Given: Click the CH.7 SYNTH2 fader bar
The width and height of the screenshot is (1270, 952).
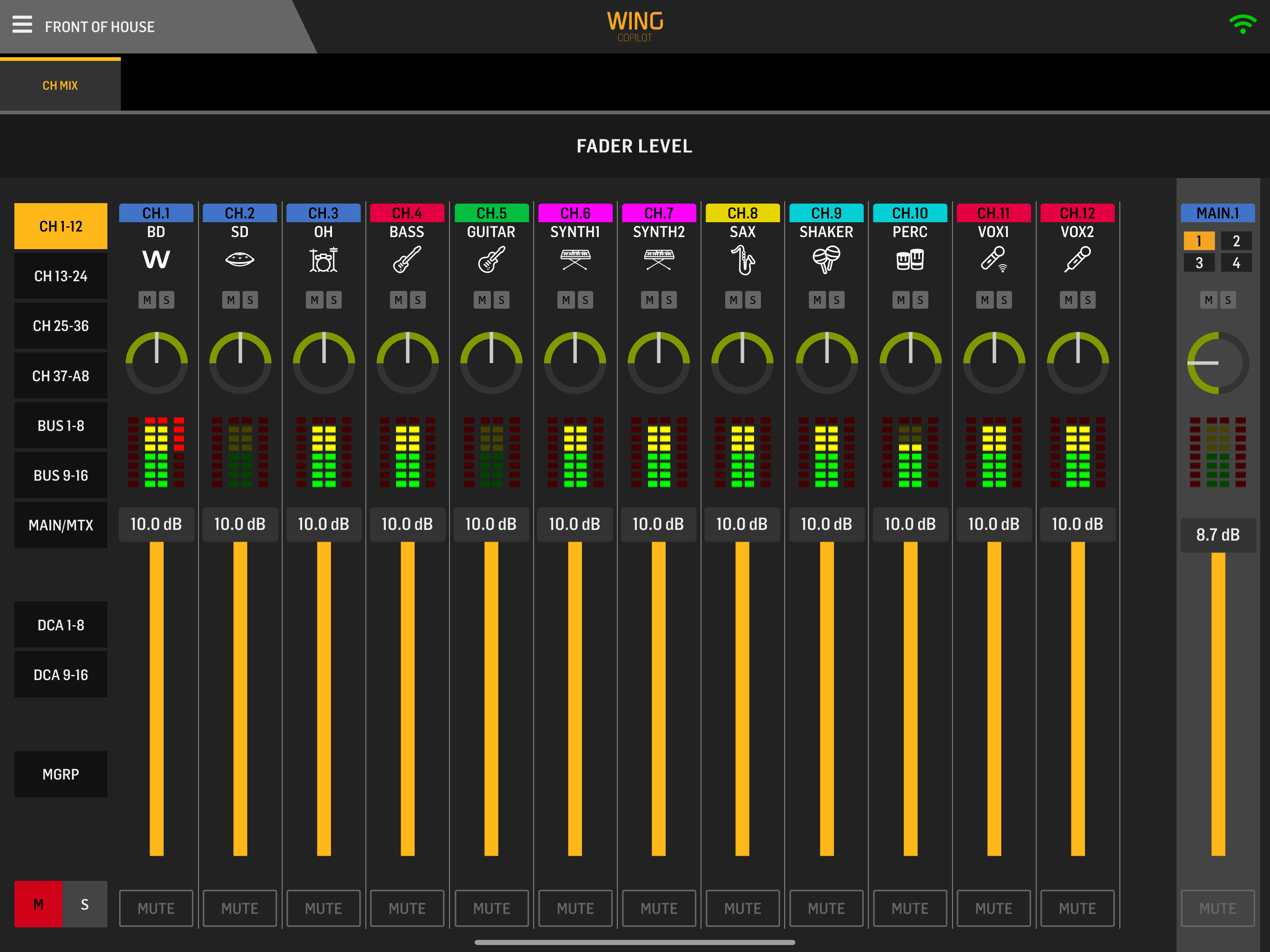Looking at the screenshot, I should [x=659, y=698].
